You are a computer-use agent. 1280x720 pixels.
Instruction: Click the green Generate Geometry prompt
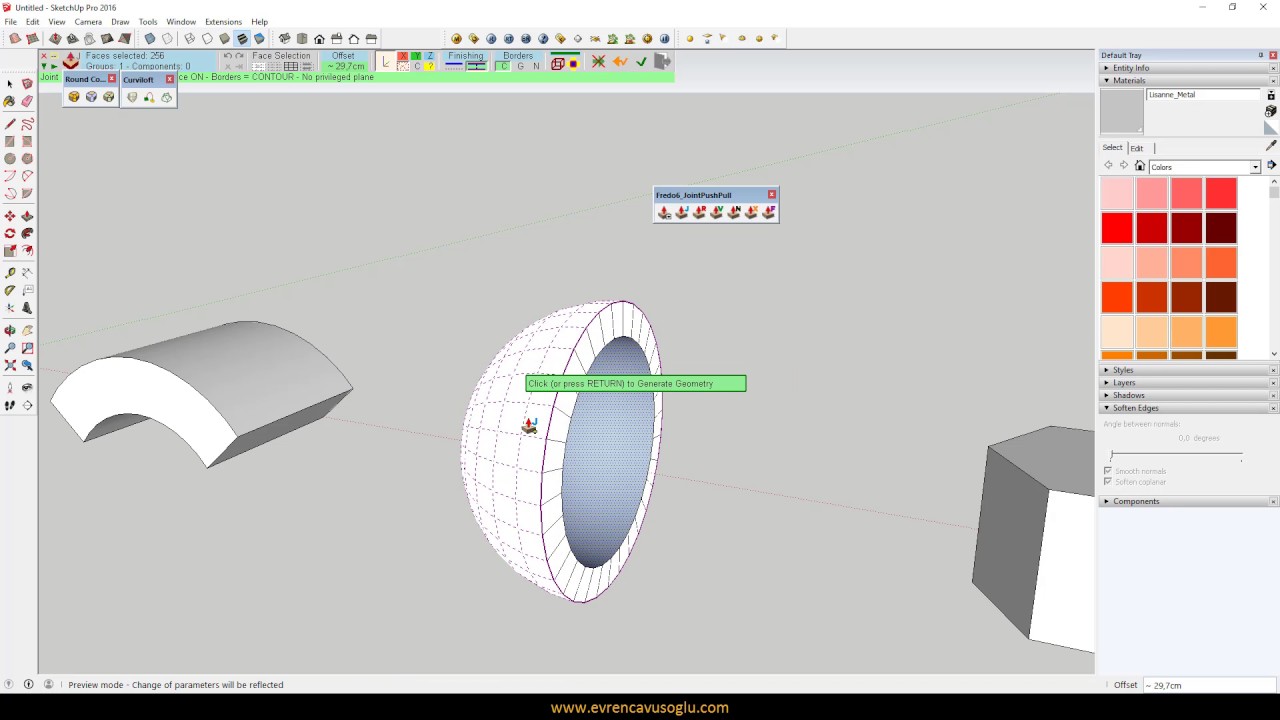tap(636, 383)
